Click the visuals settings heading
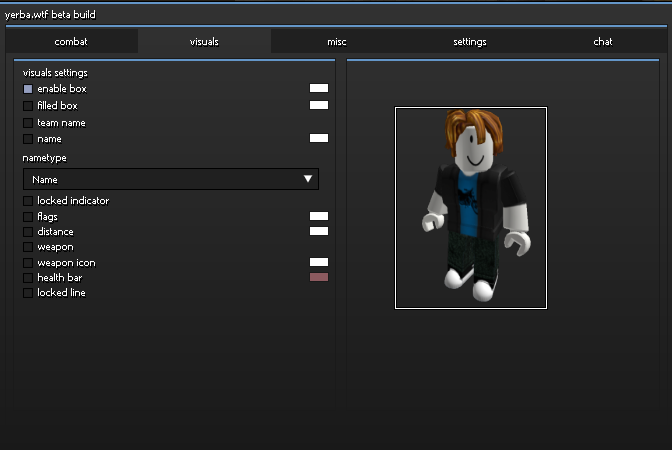 (55, 73)
